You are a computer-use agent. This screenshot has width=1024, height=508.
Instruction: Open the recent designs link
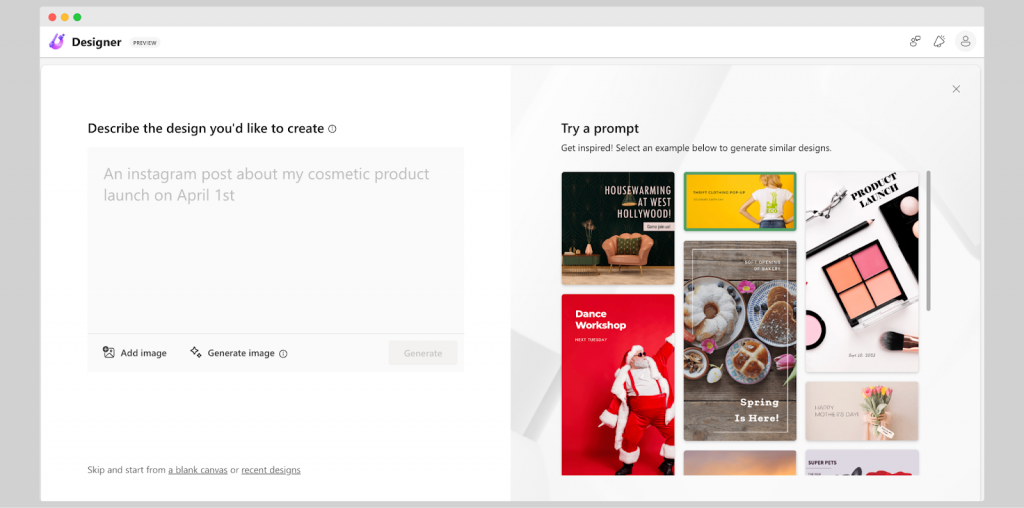pyautogui.click(x=271, y=470)
